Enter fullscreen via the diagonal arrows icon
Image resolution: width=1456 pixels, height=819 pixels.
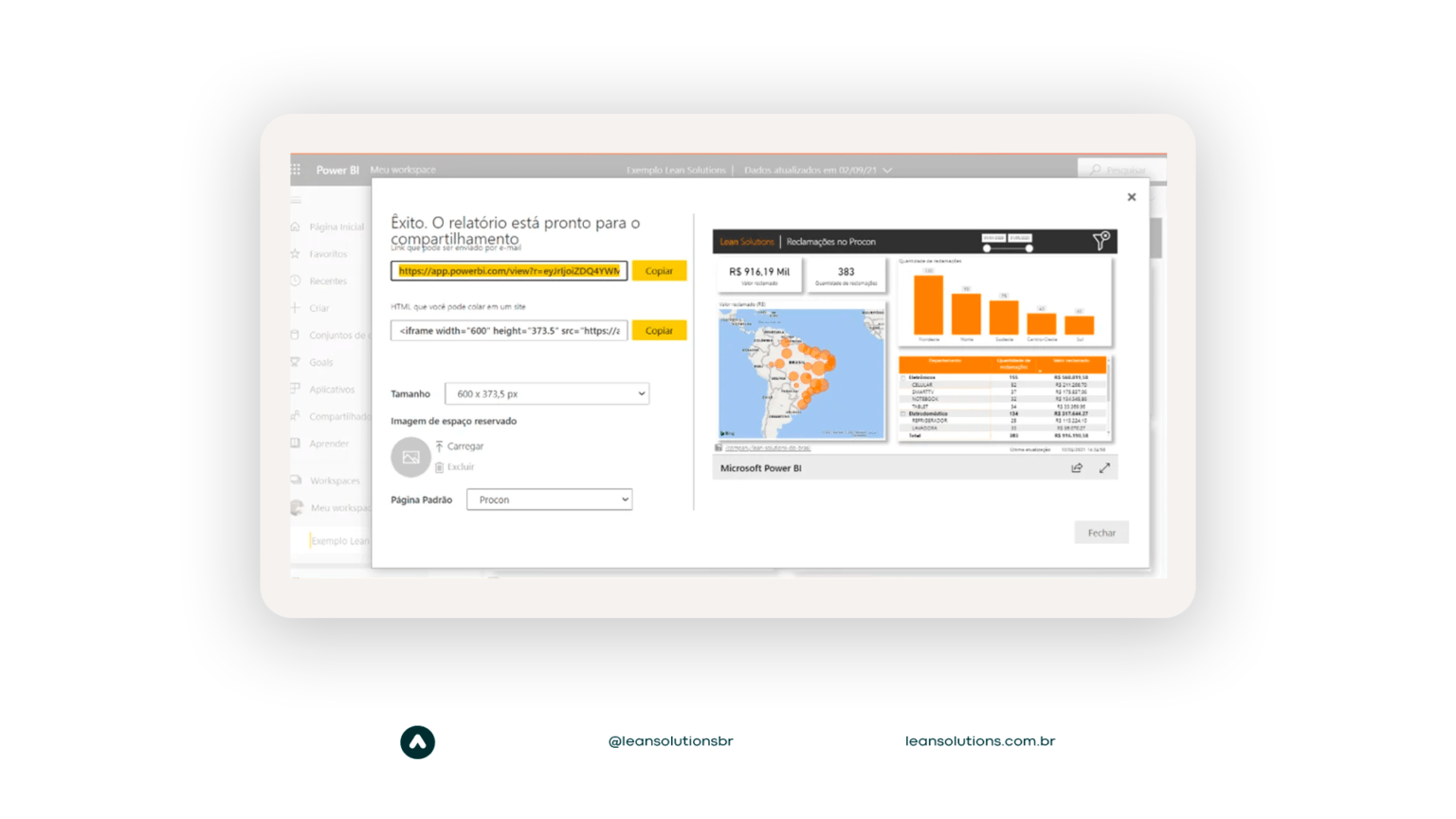click(x=1105, y=467)
